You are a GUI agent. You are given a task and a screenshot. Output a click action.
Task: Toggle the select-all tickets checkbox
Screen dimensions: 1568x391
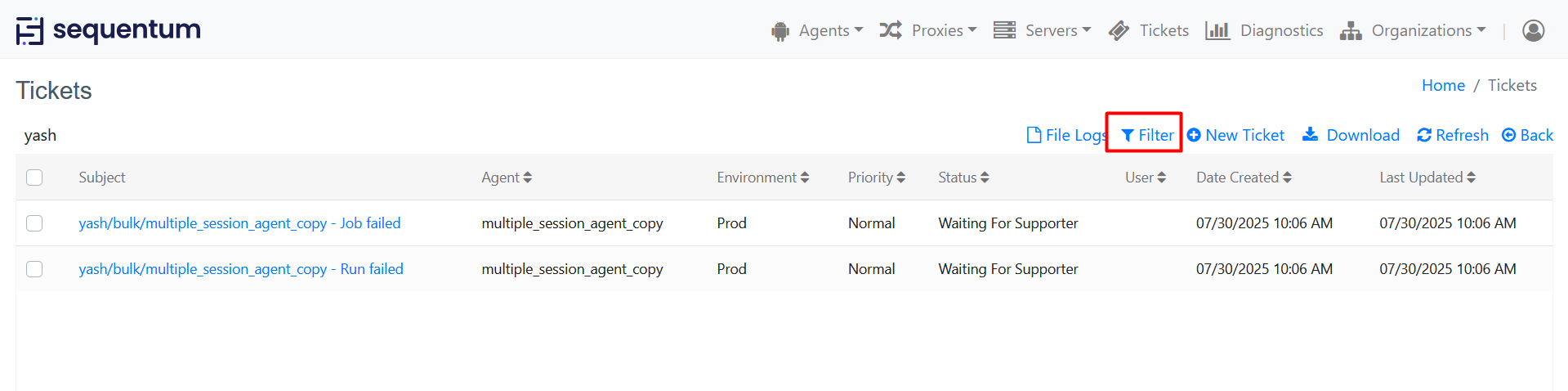click(x=34, y=178)
